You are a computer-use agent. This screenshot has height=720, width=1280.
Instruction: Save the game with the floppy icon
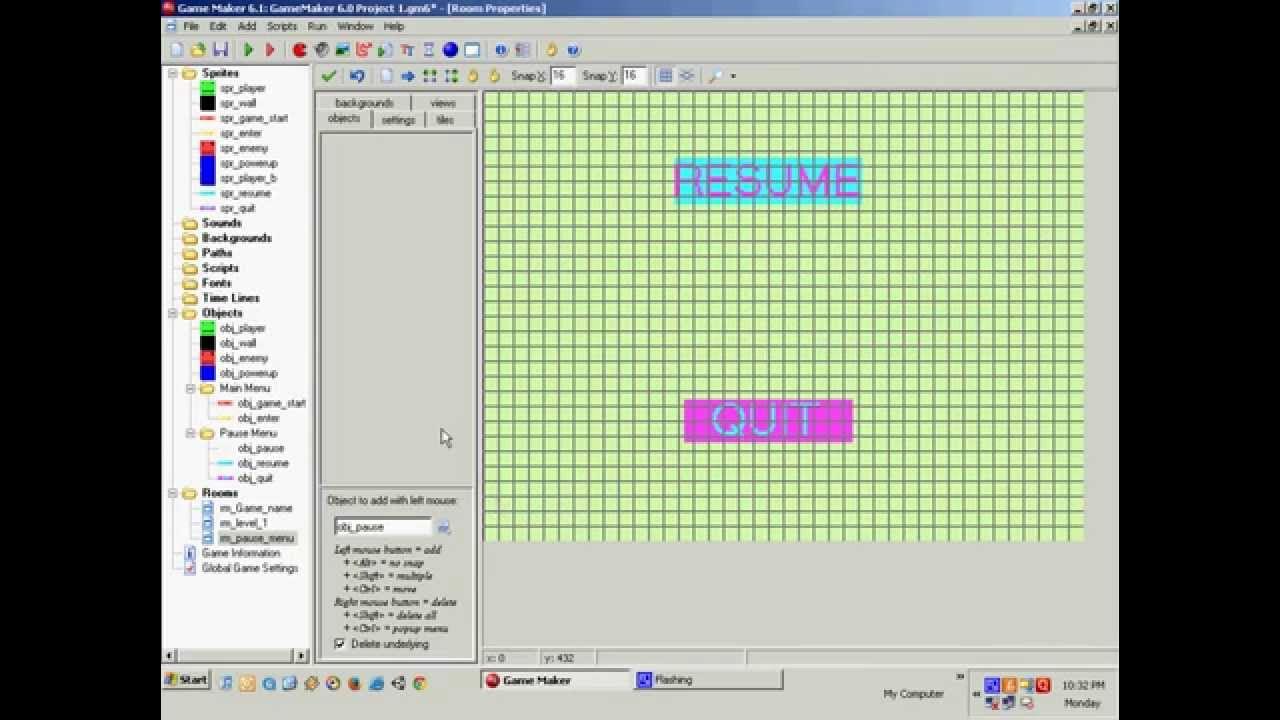click(x=220, y=50)
